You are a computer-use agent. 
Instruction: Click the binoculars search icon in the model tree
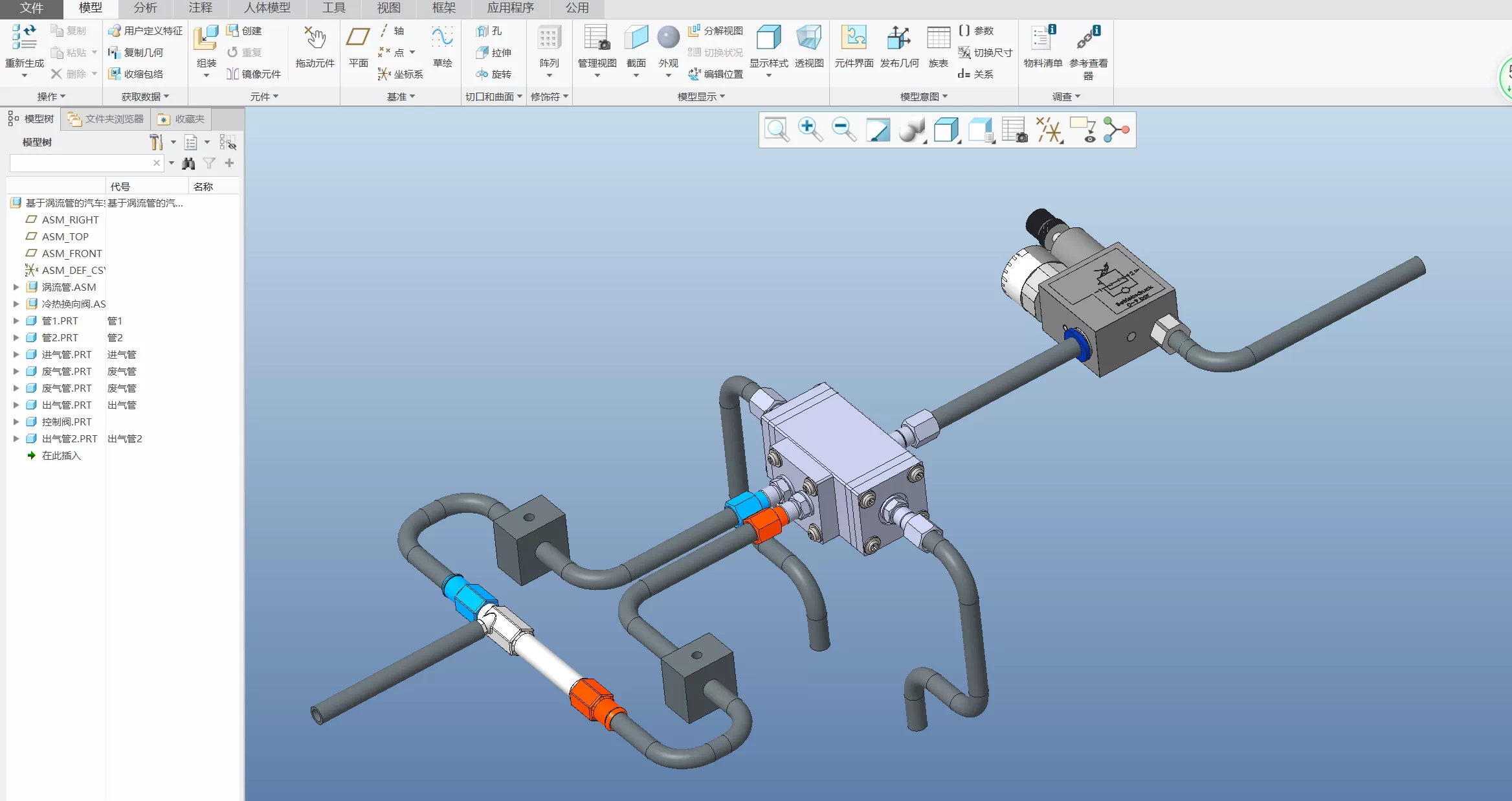click(x=188, y=163)
